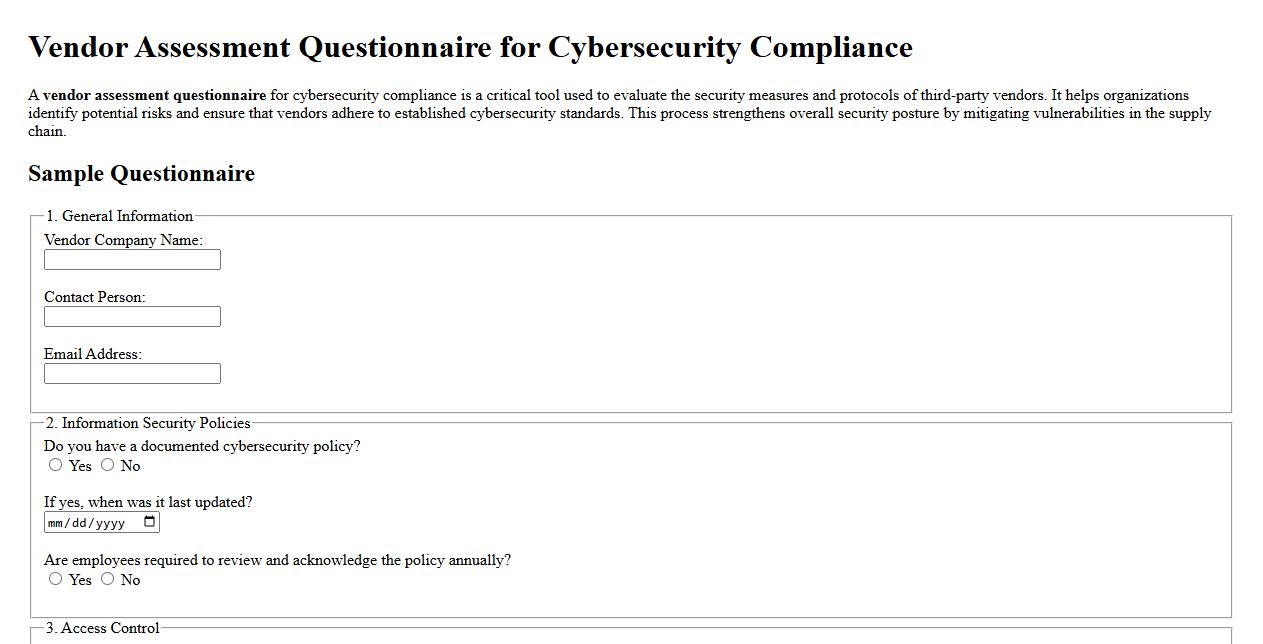Click the Contact Person input field
The width and height of the screenshot is (1263, 644).
click(132, 316)
